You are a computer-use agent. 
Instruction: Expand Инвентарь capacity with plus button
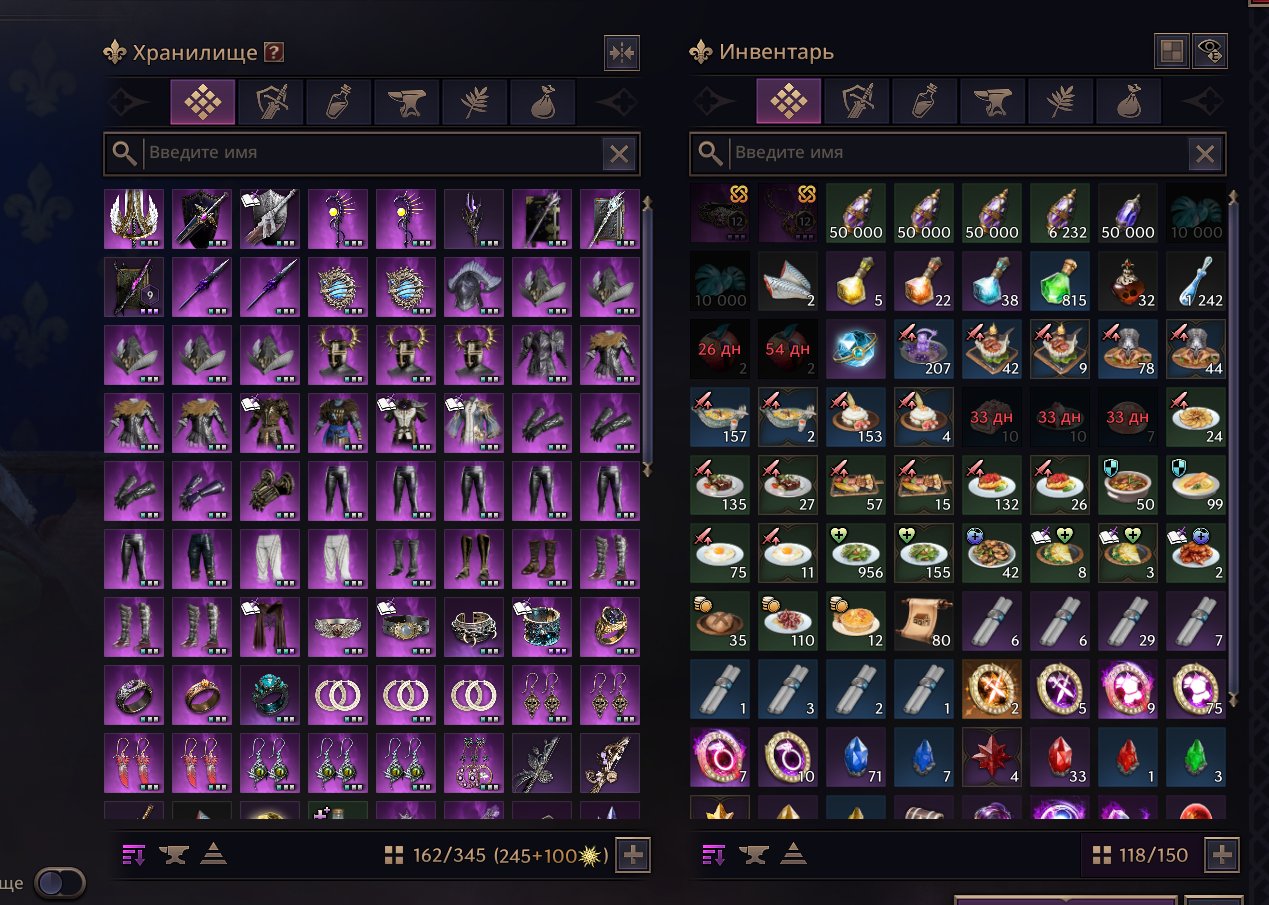click(1221, 855)
